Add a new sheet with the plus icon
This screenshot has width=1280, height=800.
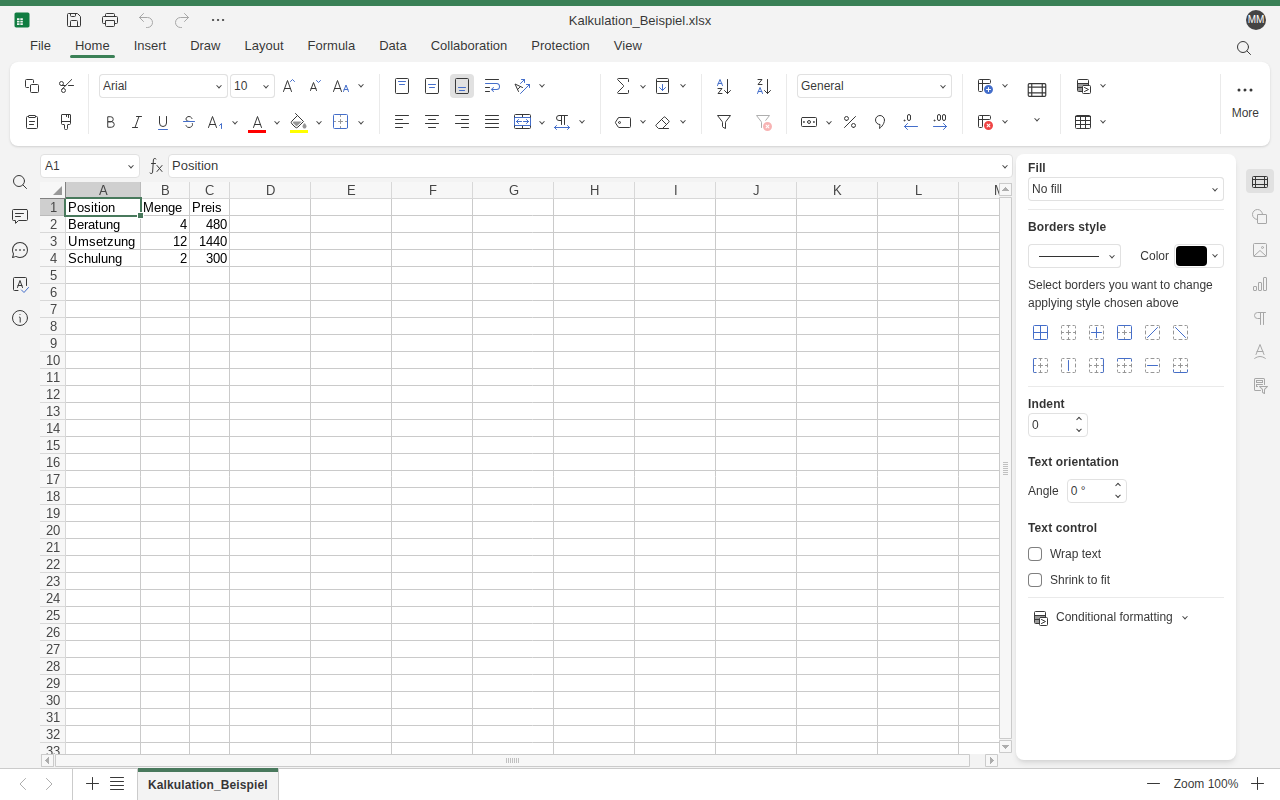92,784
